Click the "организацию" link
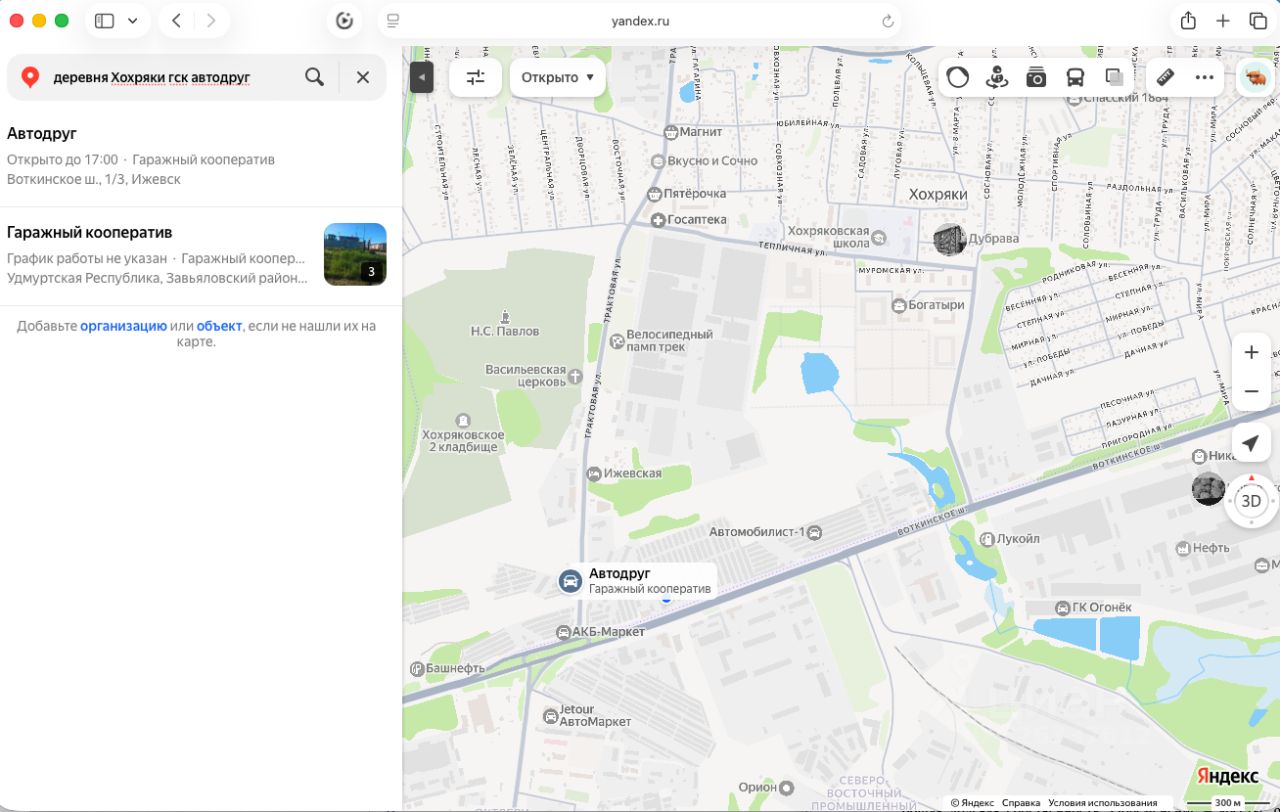This screenshot has height=812, width=1280. tap(123, 326)
